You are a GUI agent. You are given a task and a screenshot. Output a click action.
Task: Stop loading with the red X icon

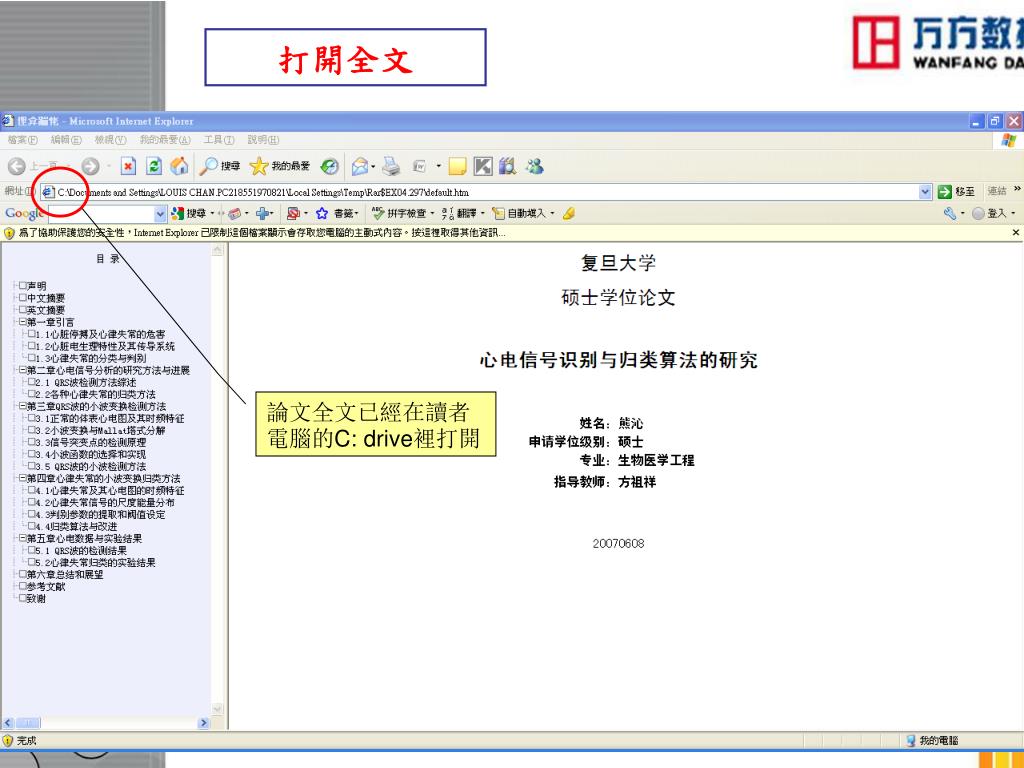click(129, 167)
